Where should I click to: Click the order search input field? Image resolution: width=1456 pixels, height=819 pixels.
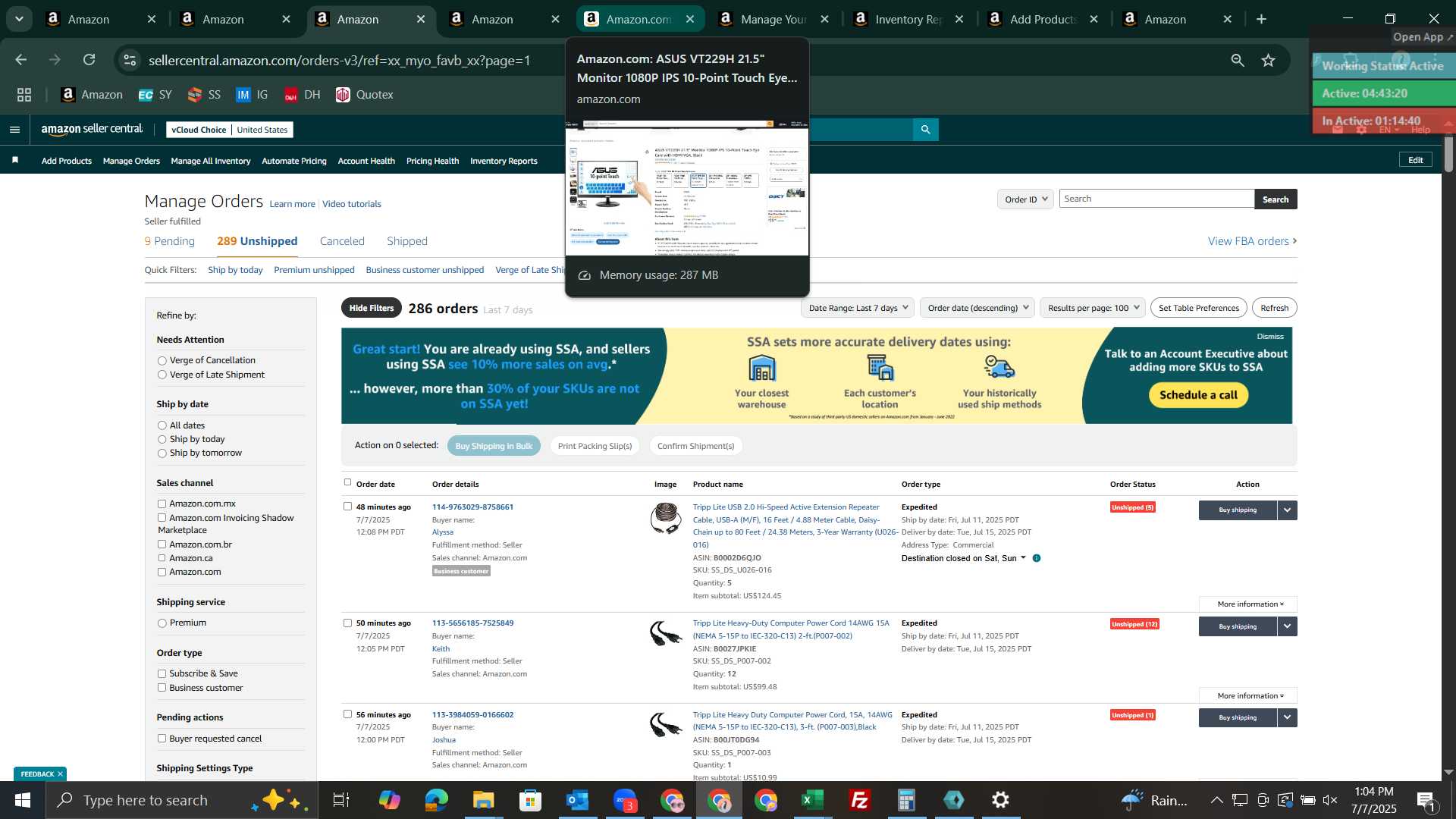click(1156, 199)
